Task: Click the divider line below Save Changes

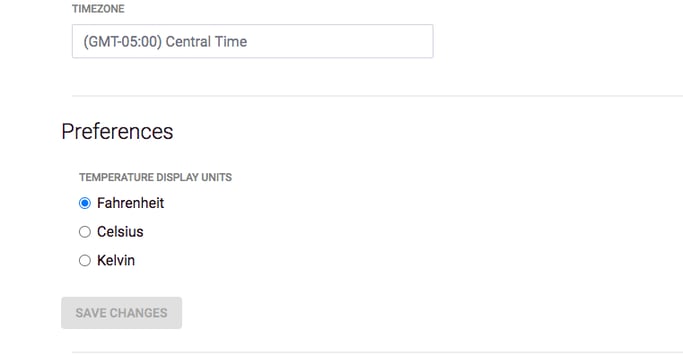Action: [x=377, y=352]
